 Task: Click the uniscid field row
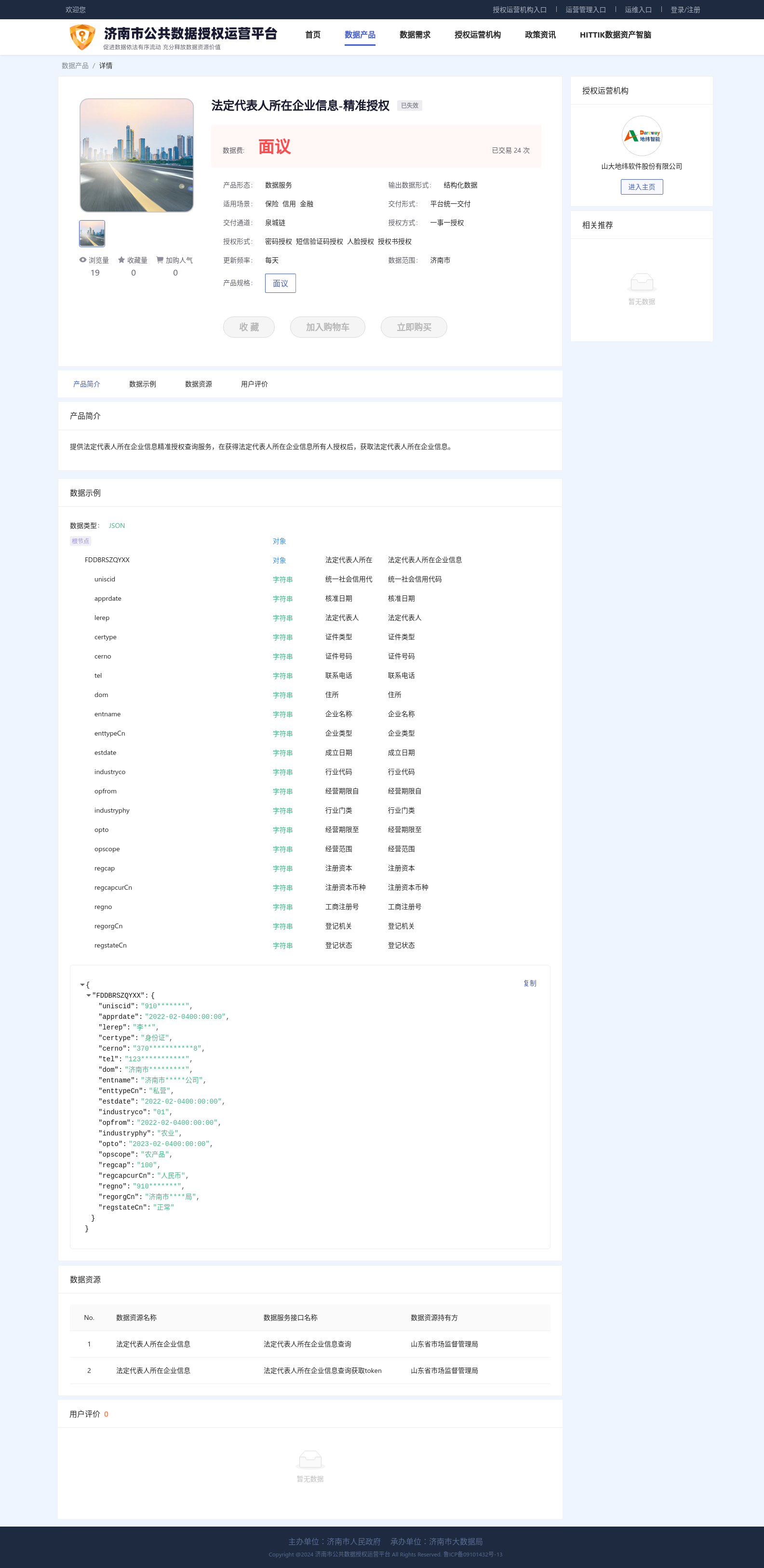310,580
